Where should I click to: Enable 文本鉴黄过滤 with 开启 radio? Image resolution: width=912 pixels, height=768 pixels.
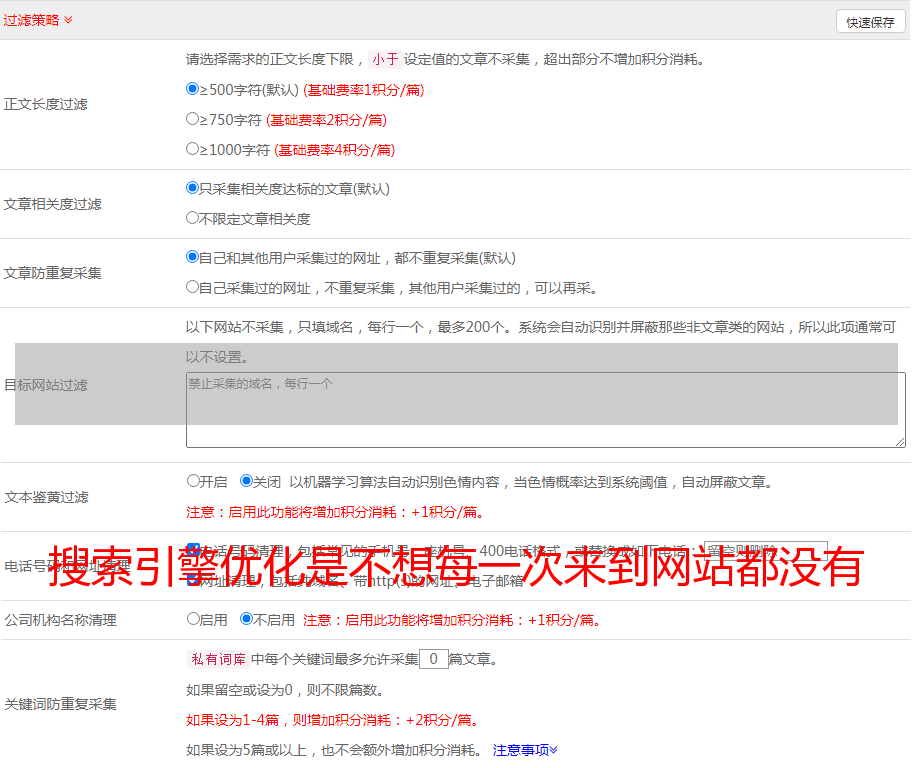pyautogui.click(x=193, y=481)
